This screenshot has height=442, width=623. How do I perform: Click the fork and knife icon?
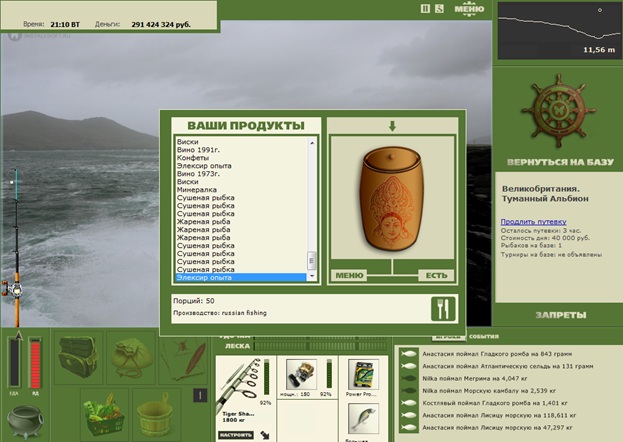tap(443, 309)
